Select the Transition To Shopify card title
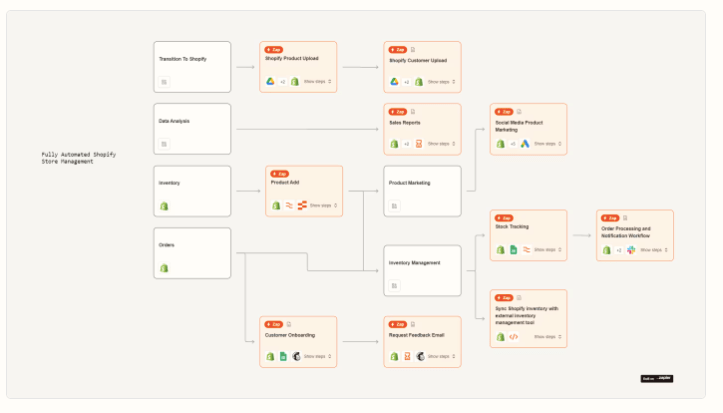723x413 pixels. pos(183,59)
